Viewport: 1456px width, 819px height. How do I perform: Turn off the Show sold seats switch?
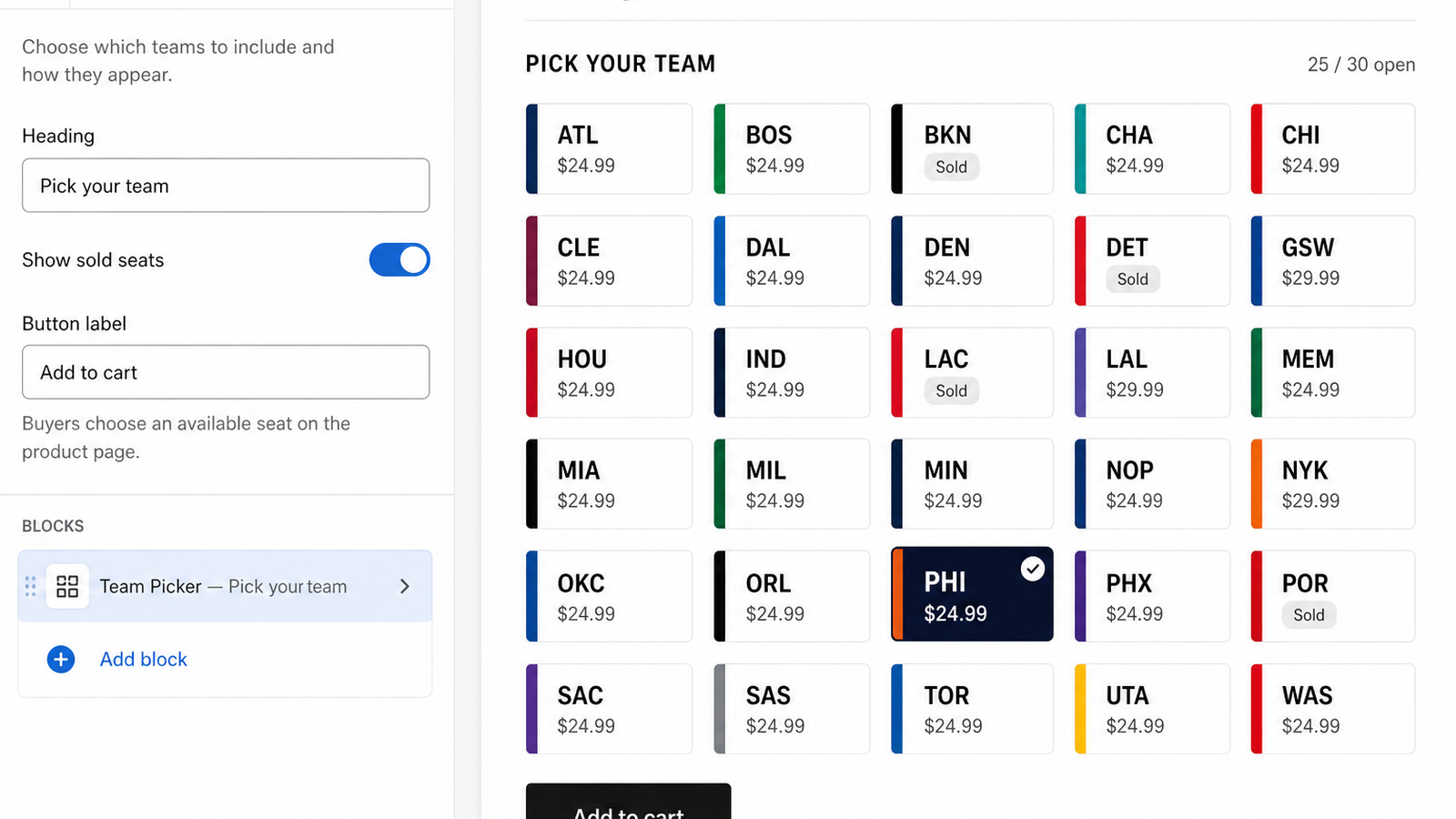point(399,259)
